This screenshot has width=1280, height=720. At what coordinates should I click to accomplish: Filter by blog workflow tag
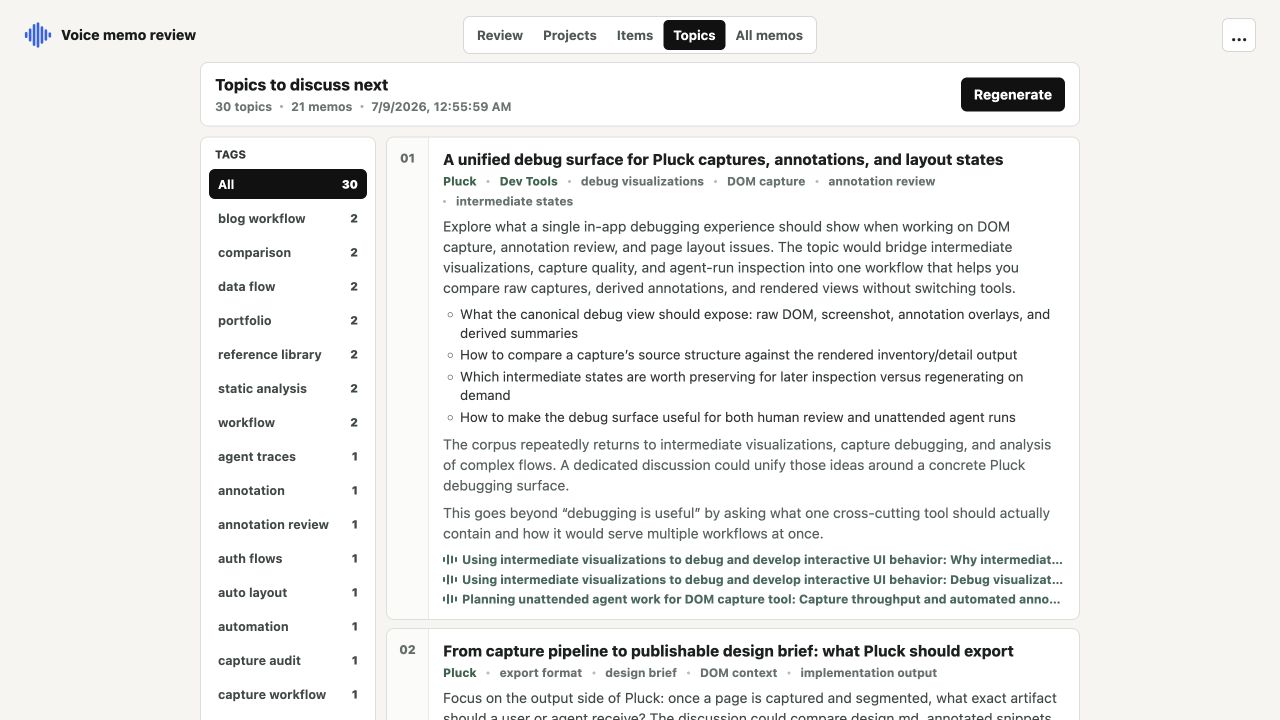coord(288,218)
